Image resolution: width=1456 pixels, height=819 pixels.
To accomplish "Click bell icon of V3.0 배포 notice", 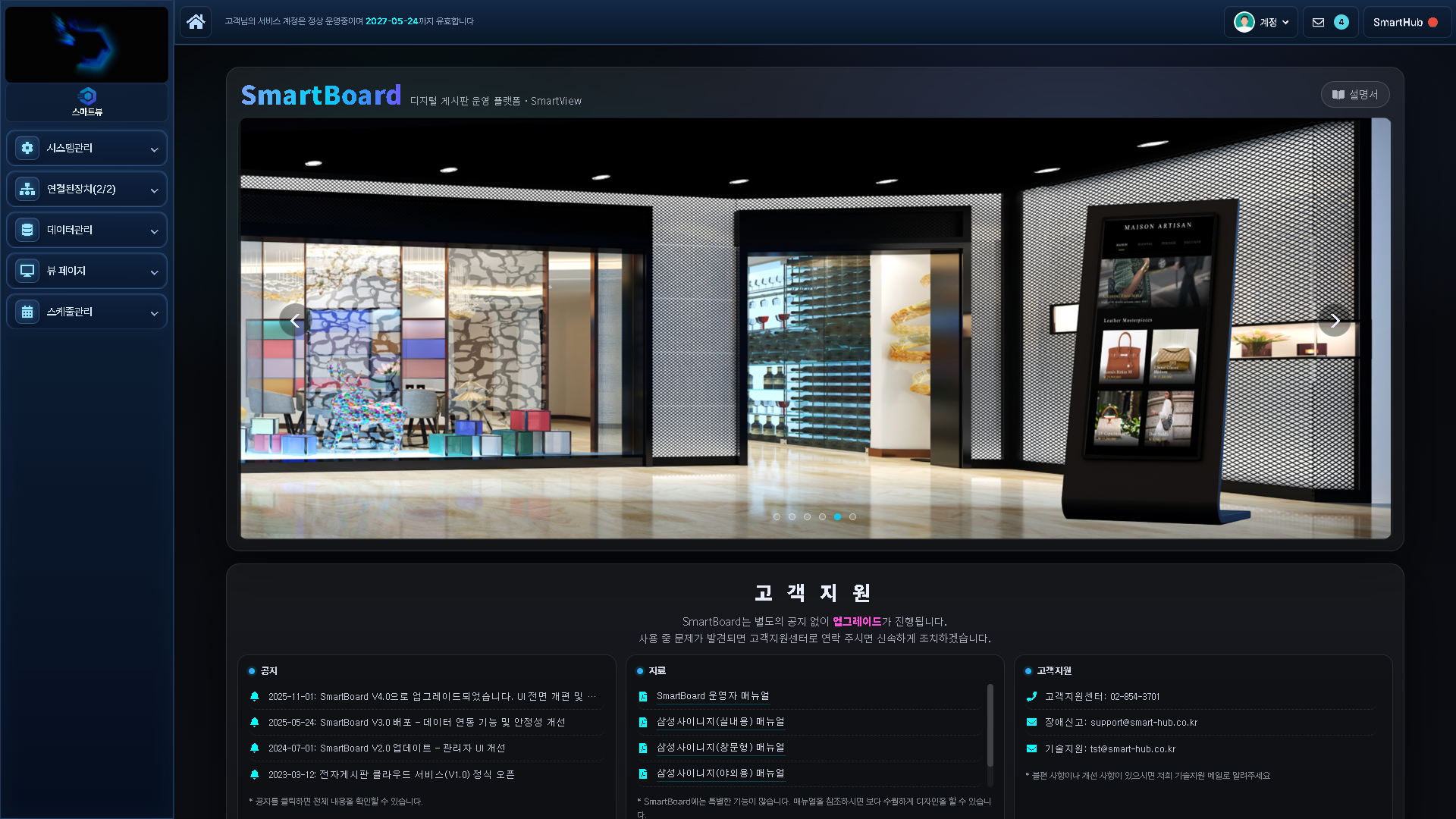I will click(255, 722).
